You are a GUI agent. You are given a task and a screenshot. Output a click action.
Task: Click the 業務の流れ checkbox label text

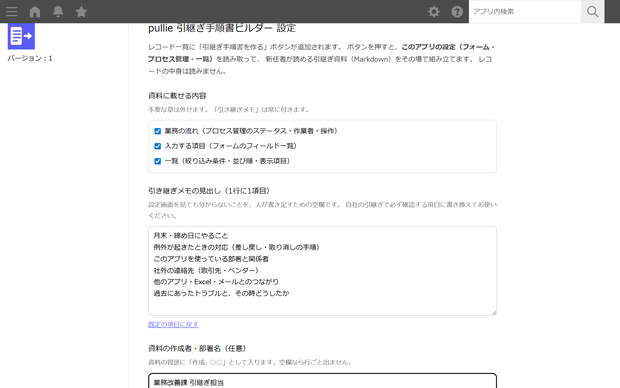tap(251, 131)
